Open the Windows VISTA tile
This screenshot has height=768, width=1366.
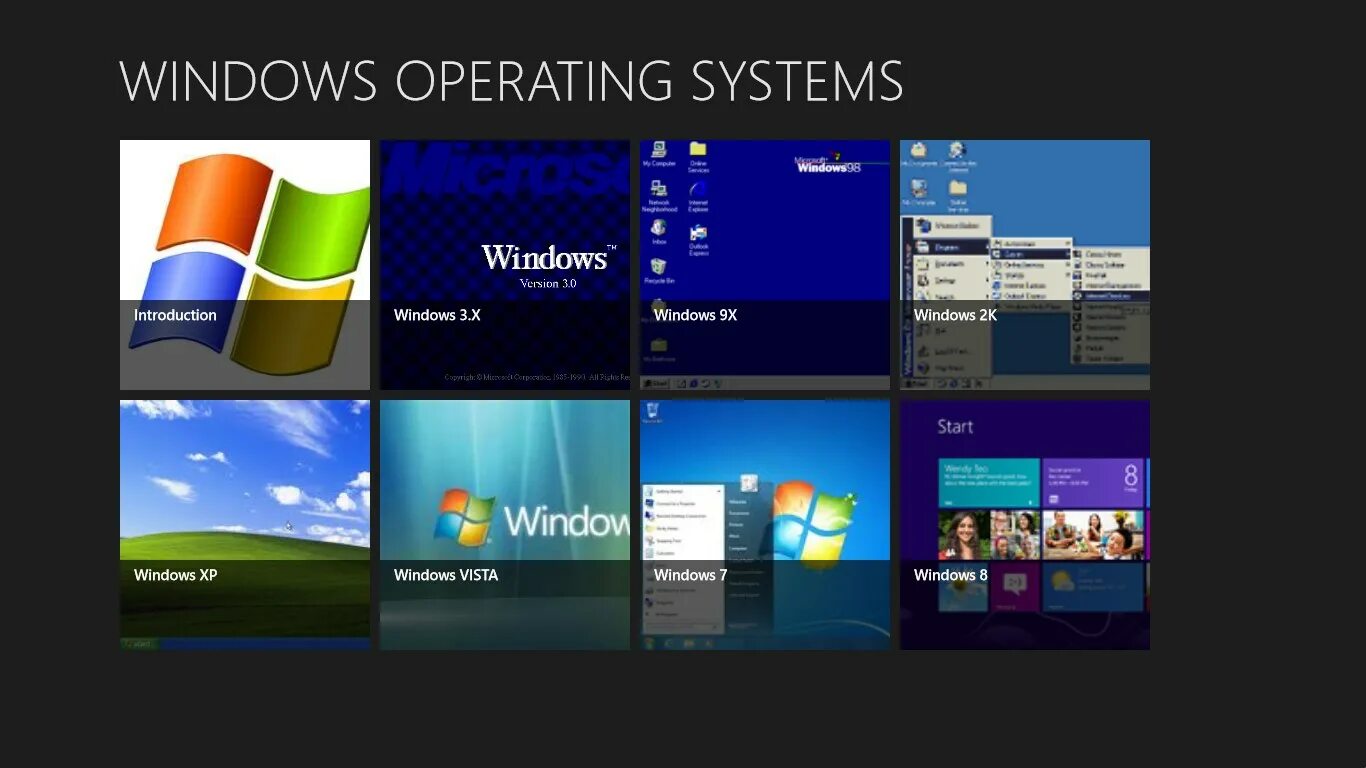(x=505, y=525)
